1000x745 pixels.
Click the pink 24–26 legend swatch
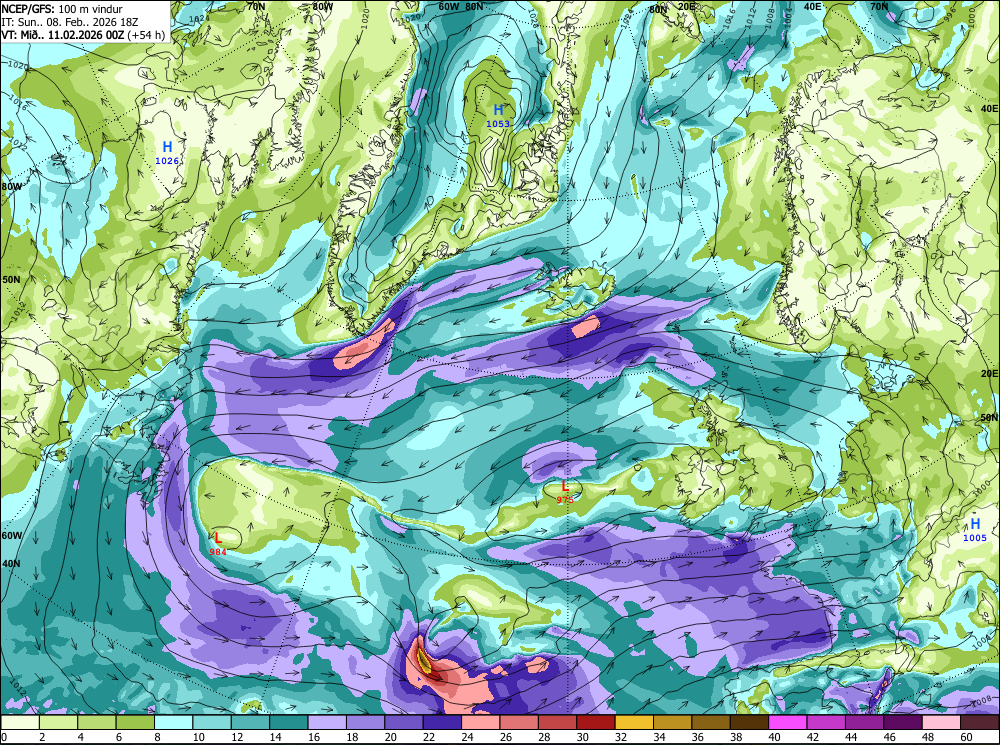[480, 722]
